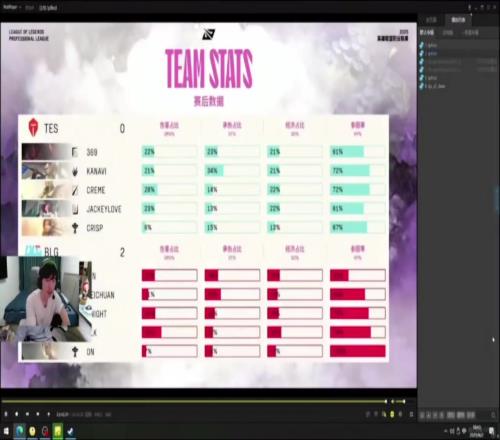Select the first item in the playlist

pyautogui.click(x=458, y=45)
